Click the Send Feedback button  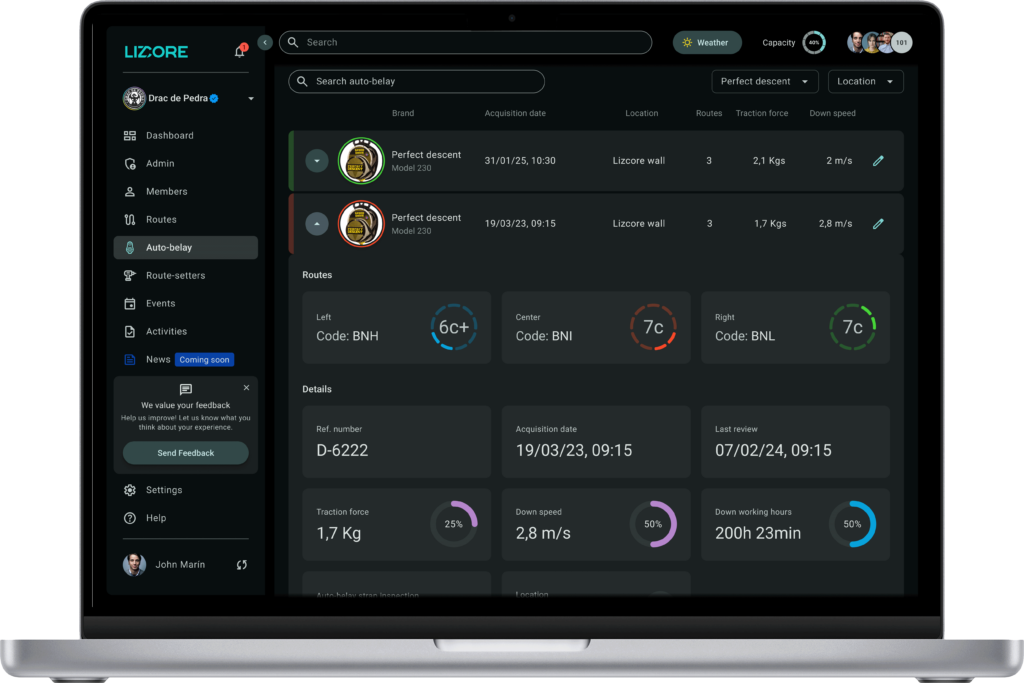185,453
